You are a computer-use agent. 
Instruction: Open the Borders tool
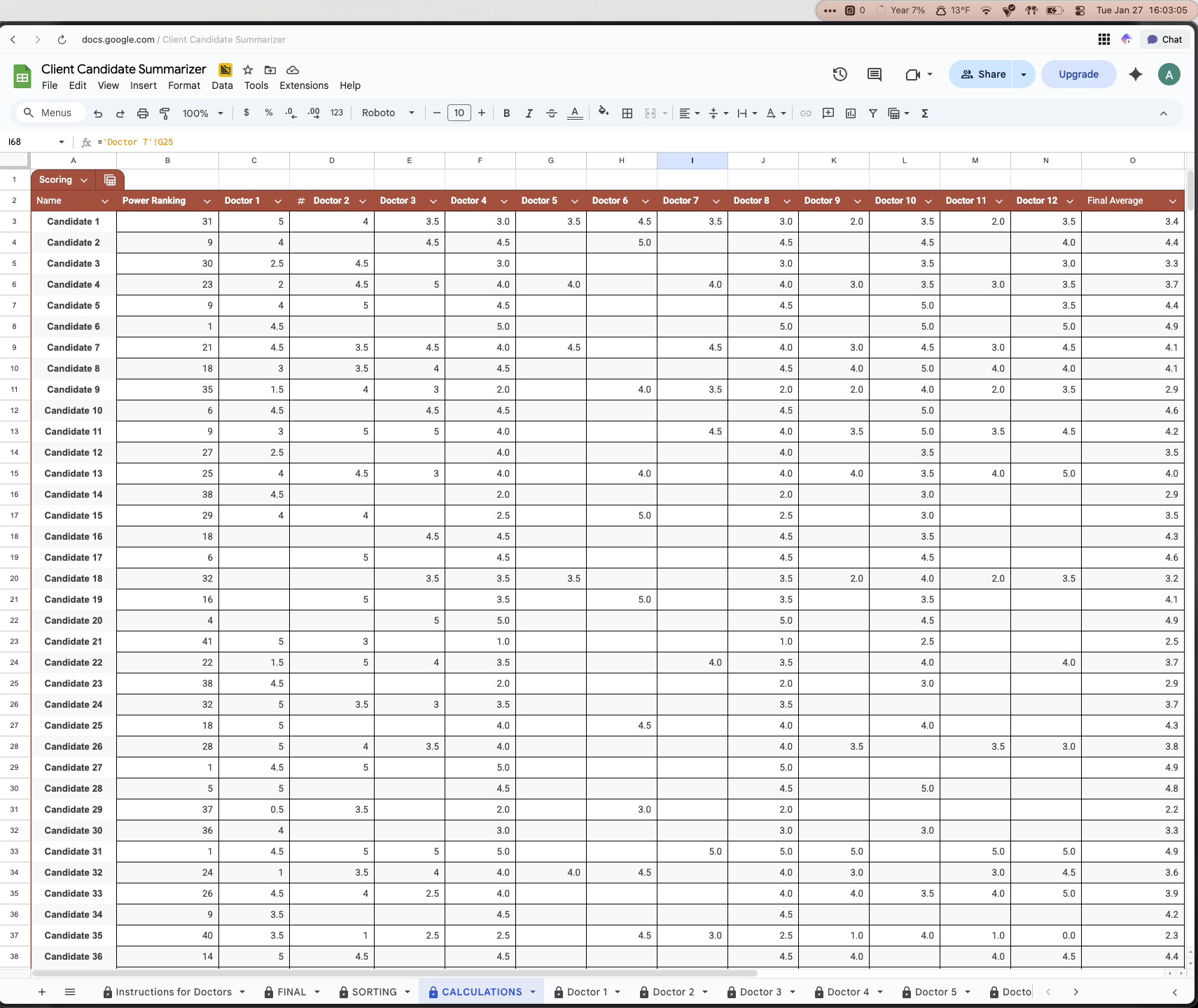pos(627,113)
